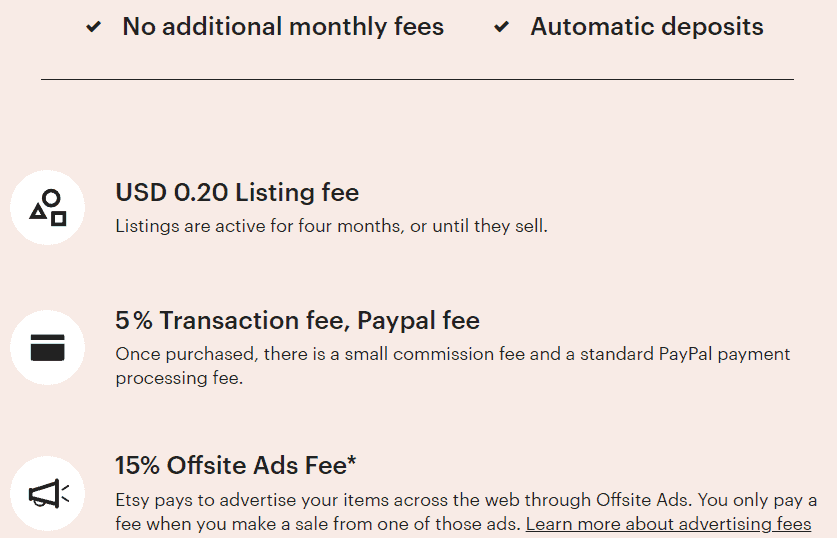
Task: Open Learn more about advertising fees link
Action: click(668, 524)
